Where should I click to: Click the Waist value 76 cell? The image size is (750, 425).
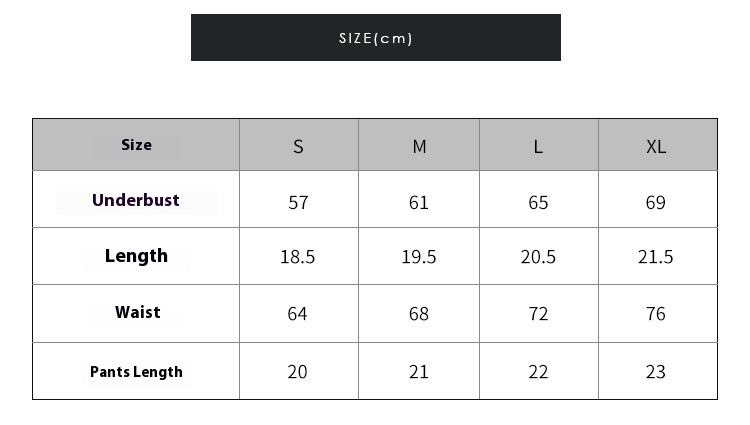pos(658,313)
